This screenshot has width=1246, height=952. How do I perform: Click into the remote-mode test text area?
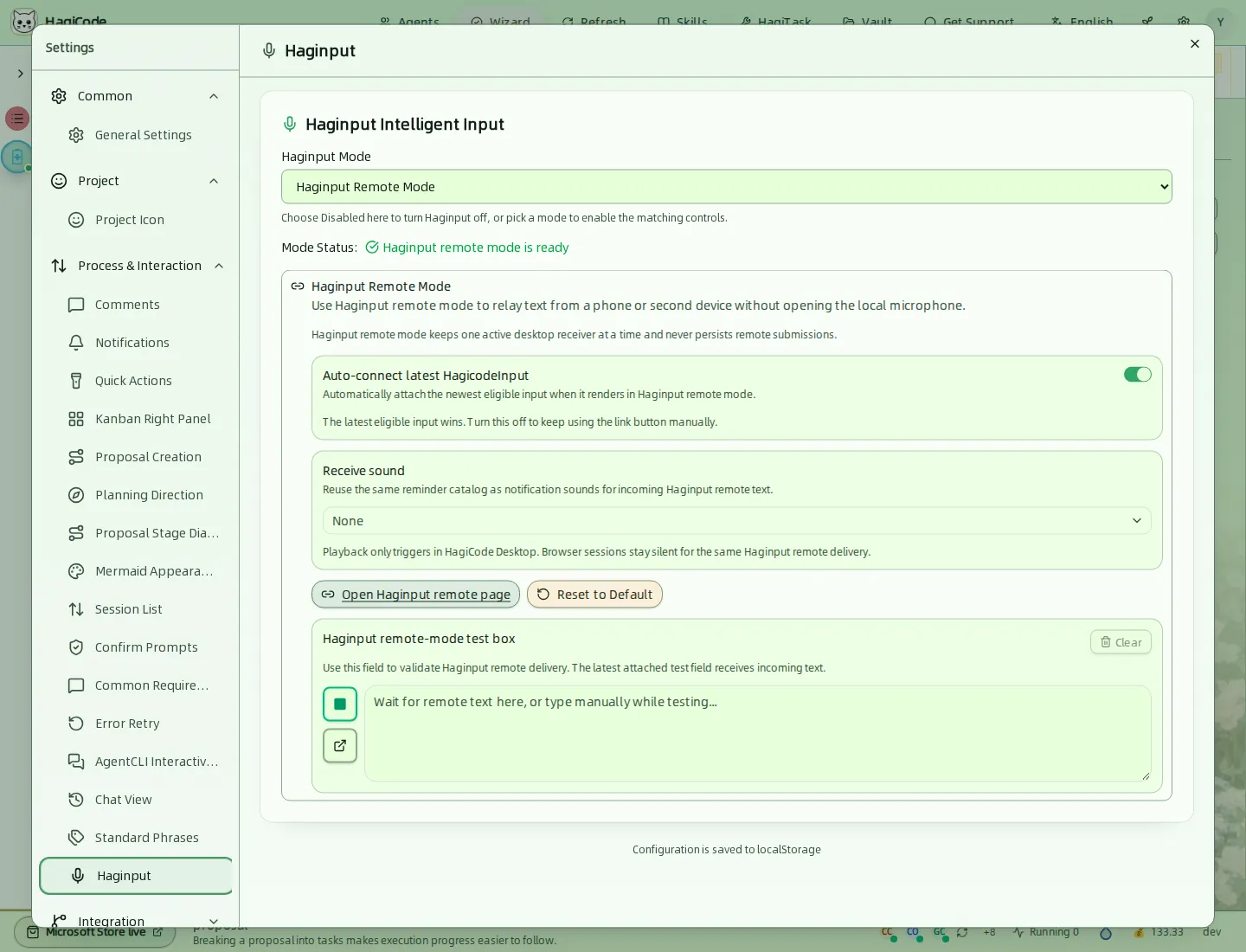tap(757, 734)
